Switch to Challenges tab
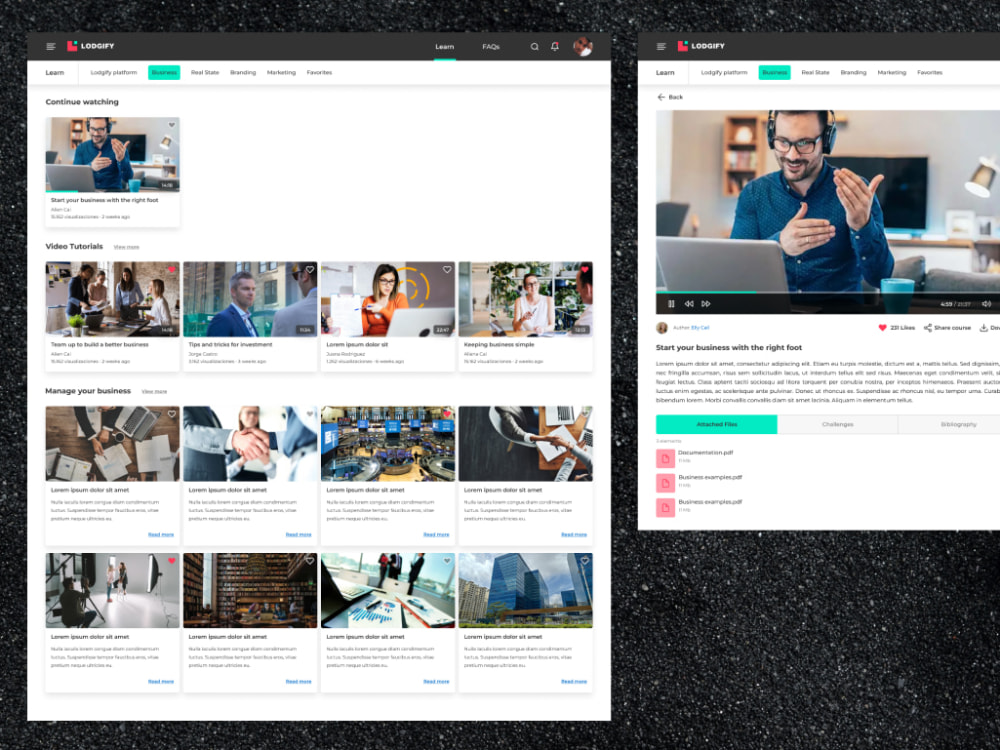 [x=837, y=424]
